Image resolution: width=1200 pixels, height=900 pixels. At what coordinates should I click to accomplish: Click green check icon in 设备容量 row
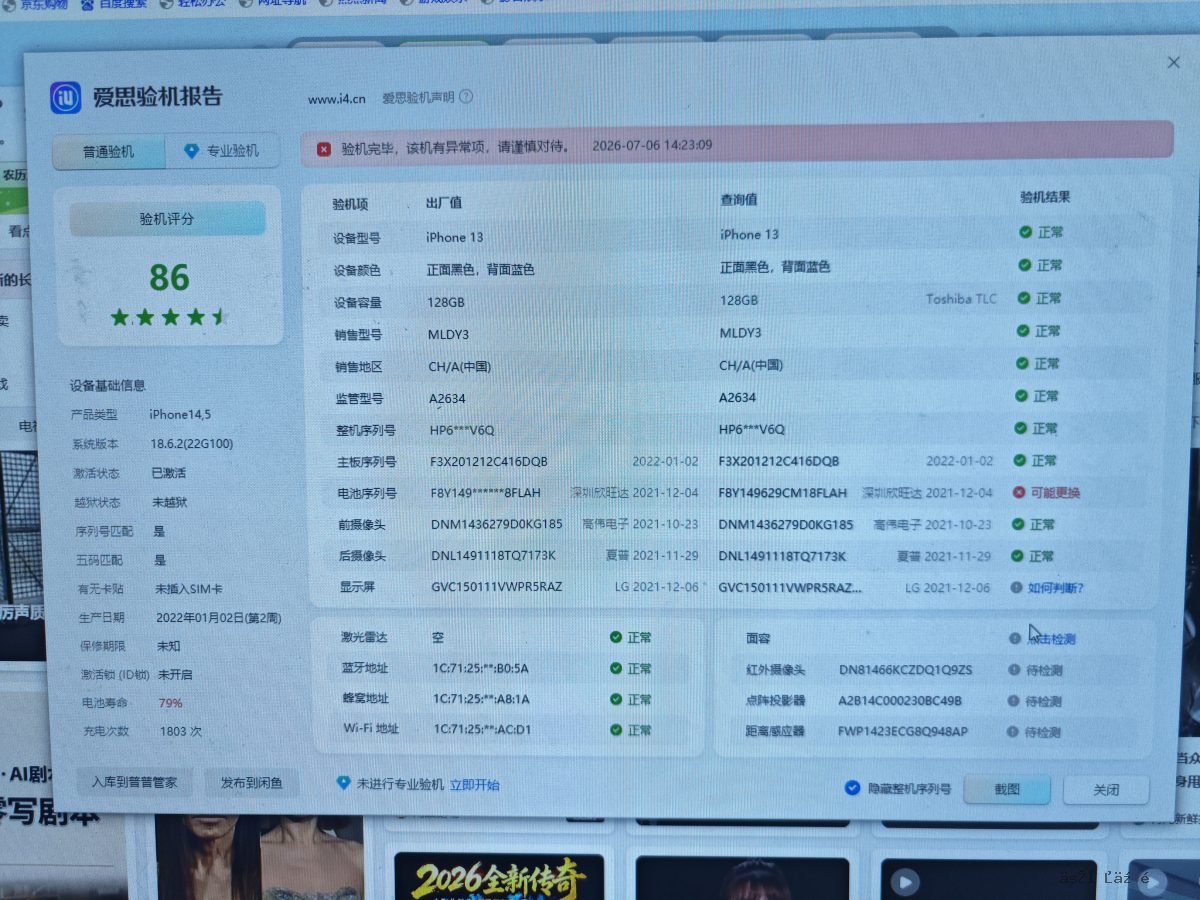1025,298
